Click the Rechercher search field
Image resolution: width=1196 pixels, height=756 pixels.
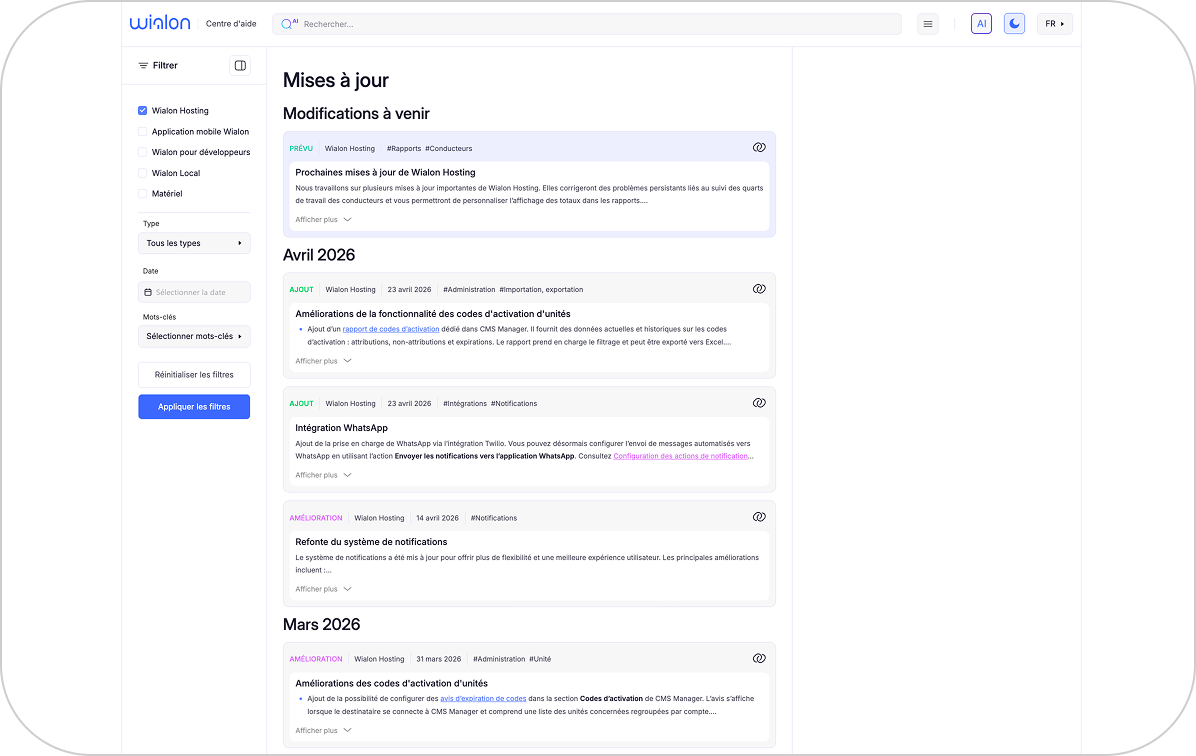point(587,24)
